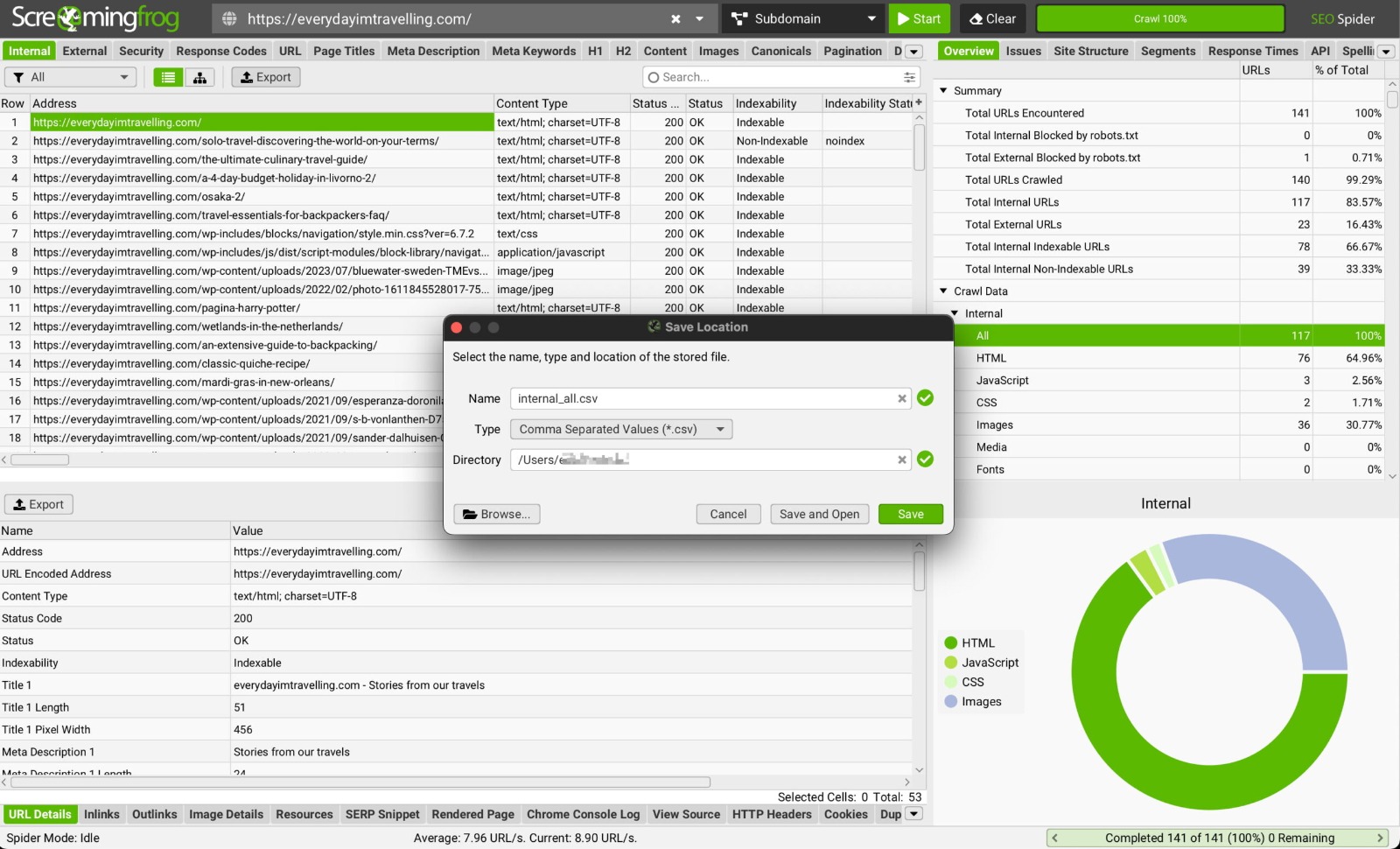Select list view icon

tap(168, 78)
